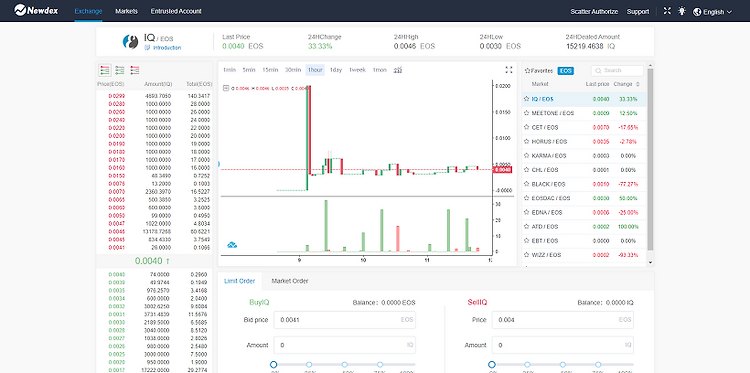Star the EBT / EOS market
The width and height of the screenshot is (750, 373).
click(x=527, y=241)
